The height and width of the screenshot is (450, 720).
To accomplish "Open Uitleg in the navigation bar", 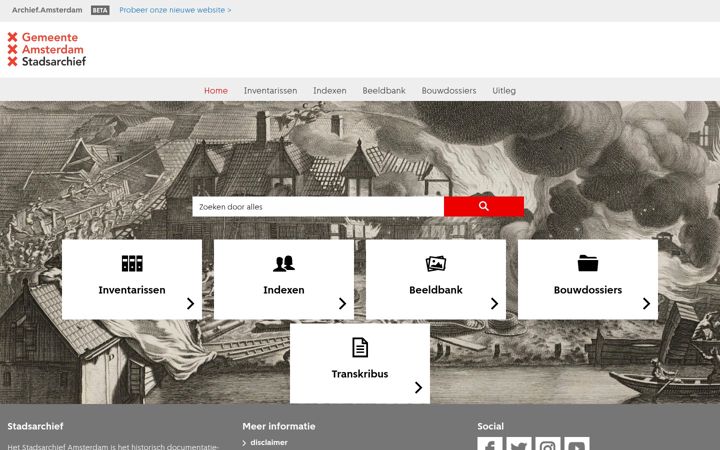I will (x=504, y=90).
